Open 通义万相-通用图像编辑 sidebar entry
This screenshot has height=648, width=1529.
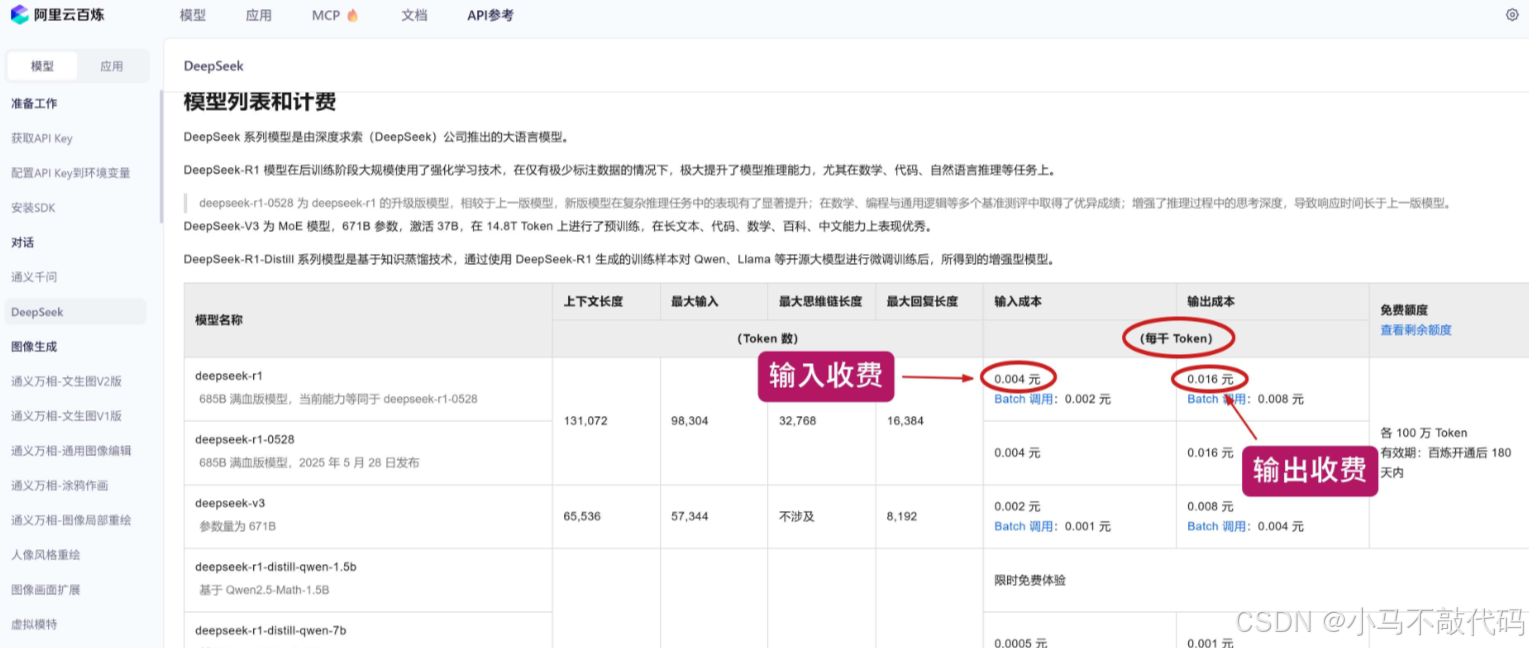[x=71, y=451]
